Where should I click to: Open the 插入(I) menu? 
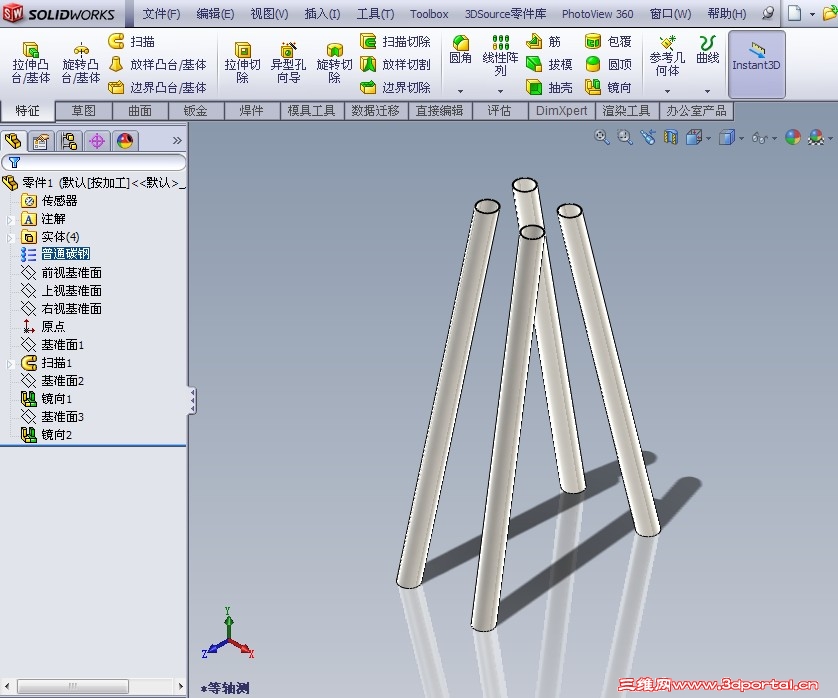pos(322,14)
